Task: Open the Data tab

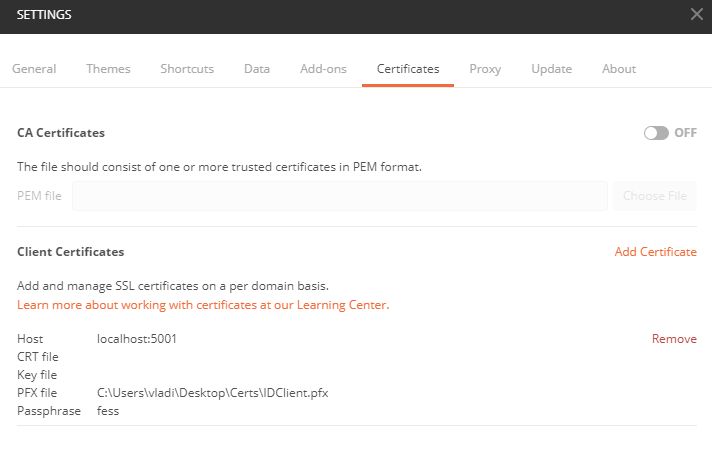Action: pos(257,69)
